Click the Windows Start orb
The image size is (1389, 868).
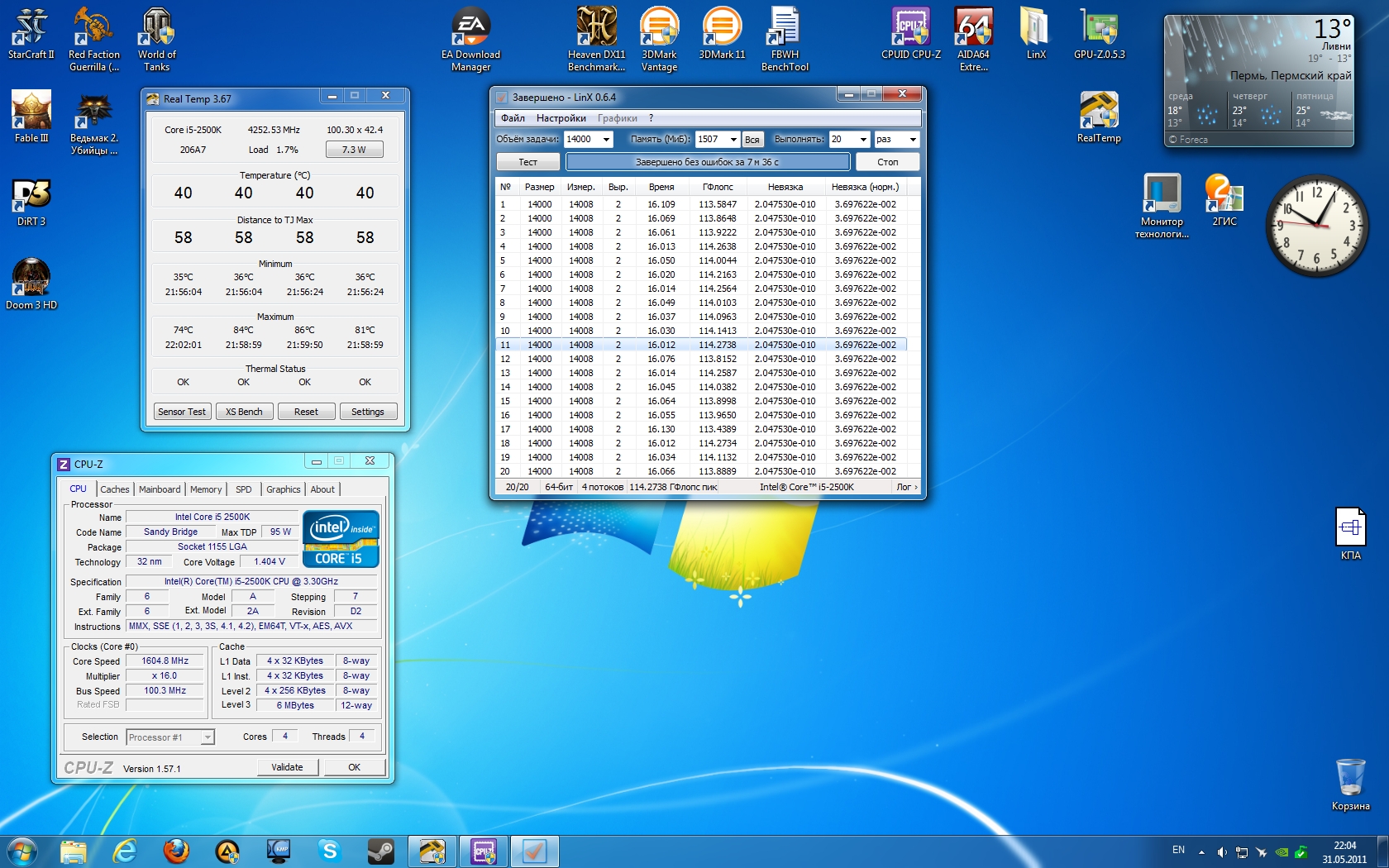(x=22, y=851)
